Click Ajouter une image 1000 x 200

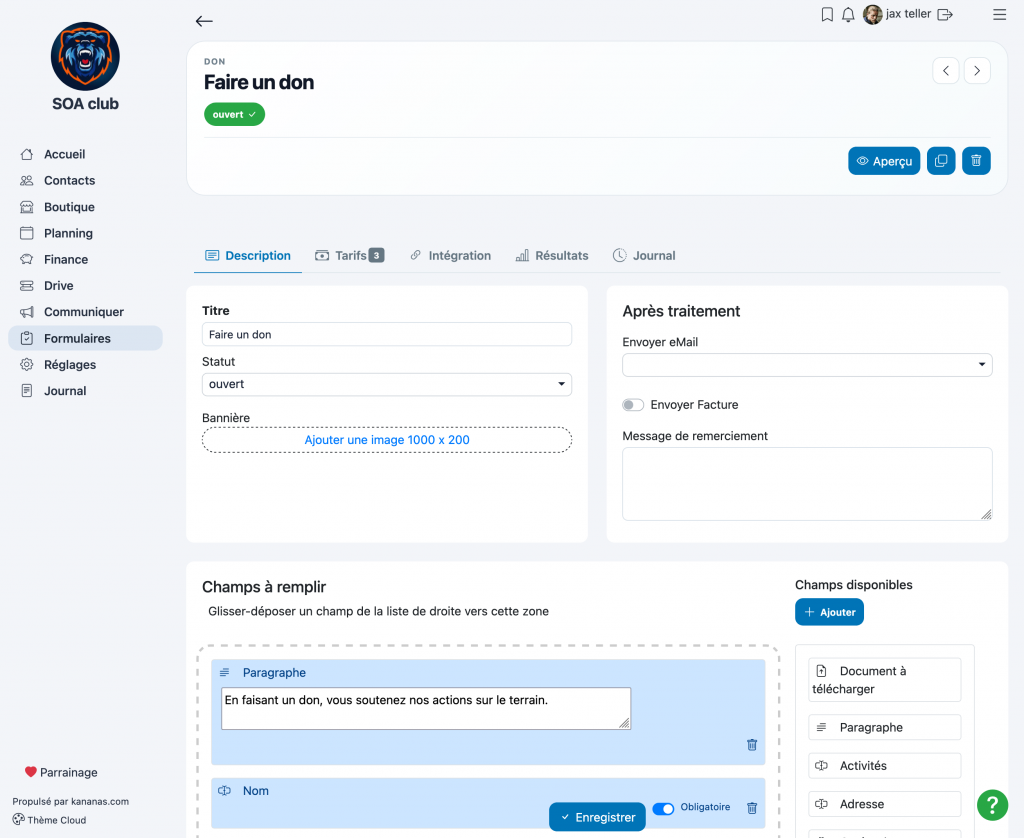click(387, 440)
